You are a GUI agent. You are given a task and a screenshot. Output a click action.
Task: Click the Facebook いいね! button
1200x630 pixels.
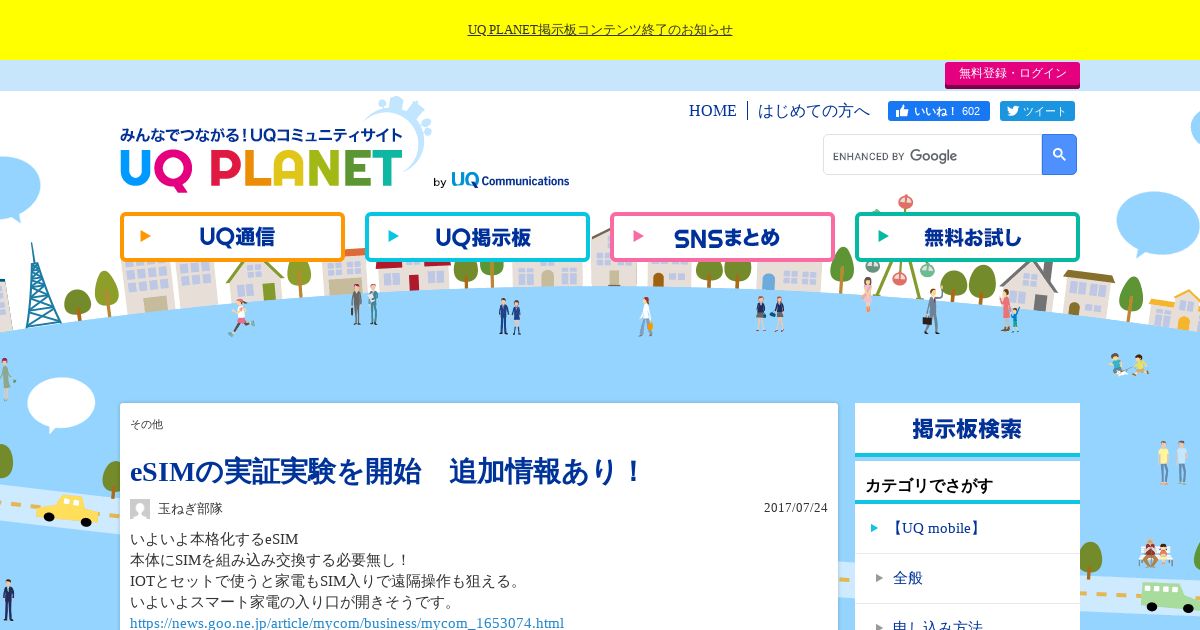[939, 111]
